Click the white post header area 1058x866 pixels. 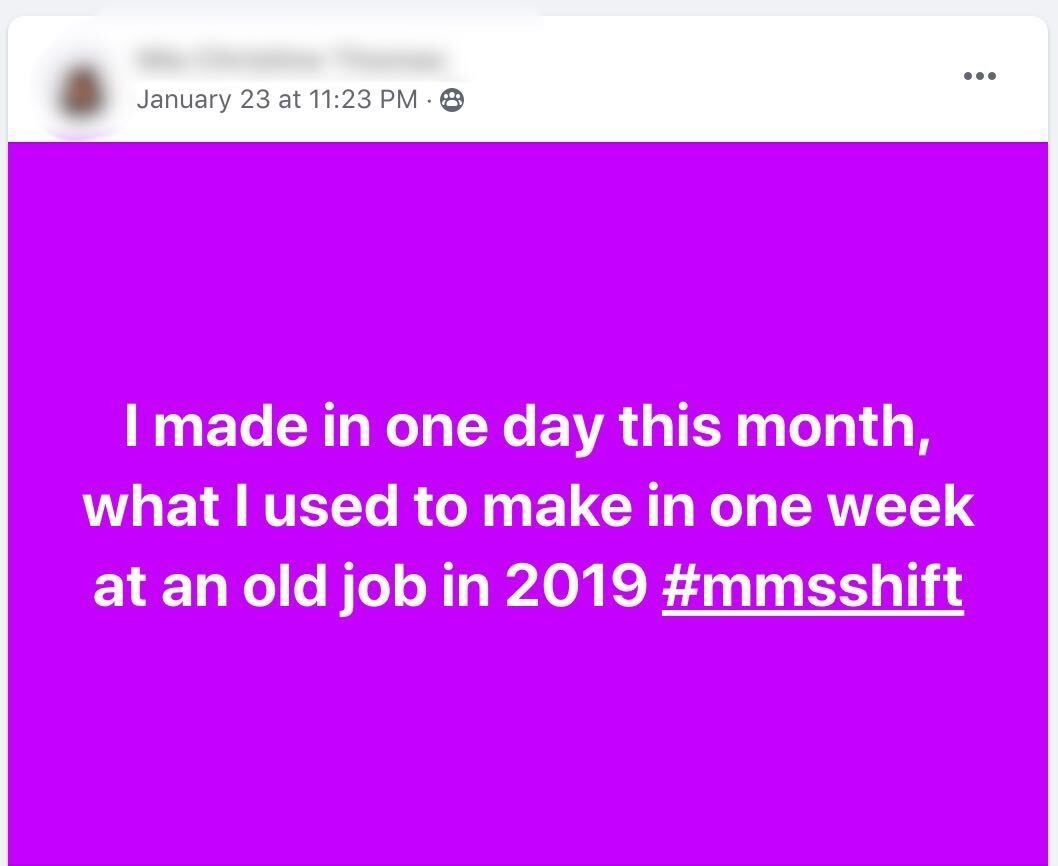pyautogui.click(x=700, y=78)
